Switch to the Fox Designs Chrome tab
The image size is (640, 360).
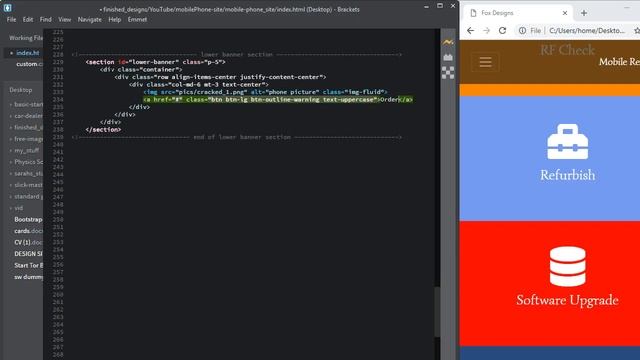tap(517, 13)
